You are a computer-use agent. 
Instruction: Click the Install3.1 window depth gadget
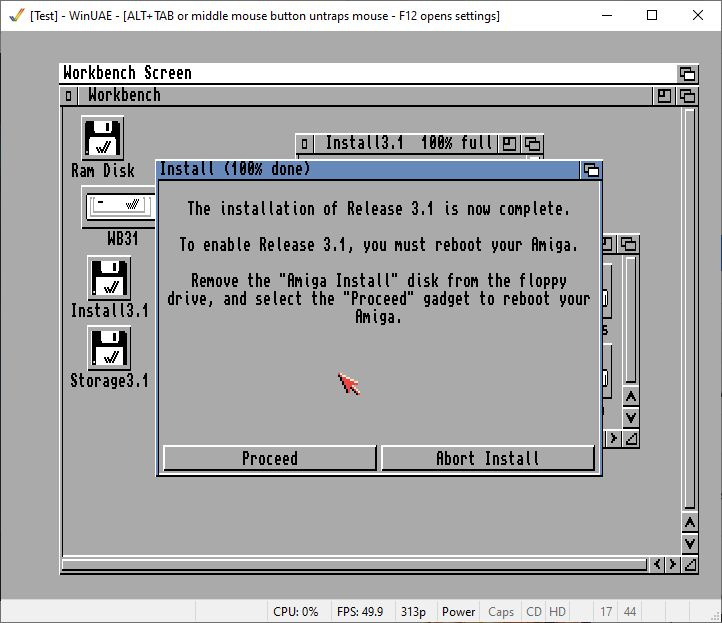click(532, 144)
